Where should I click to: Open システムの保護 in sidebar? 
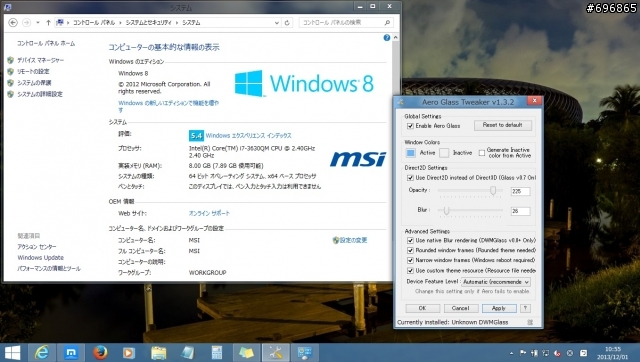click(x=34, y=83)
